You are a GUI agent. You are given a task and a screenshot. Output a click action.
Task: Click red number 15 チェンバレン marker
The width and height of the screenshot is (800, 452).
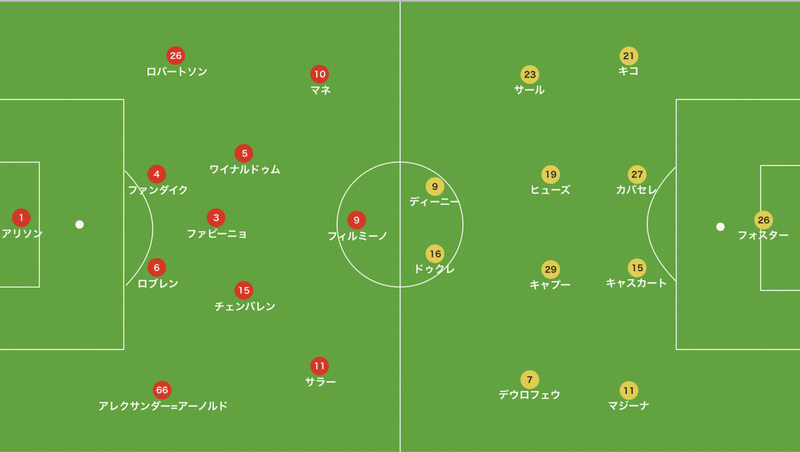(244, 290)
